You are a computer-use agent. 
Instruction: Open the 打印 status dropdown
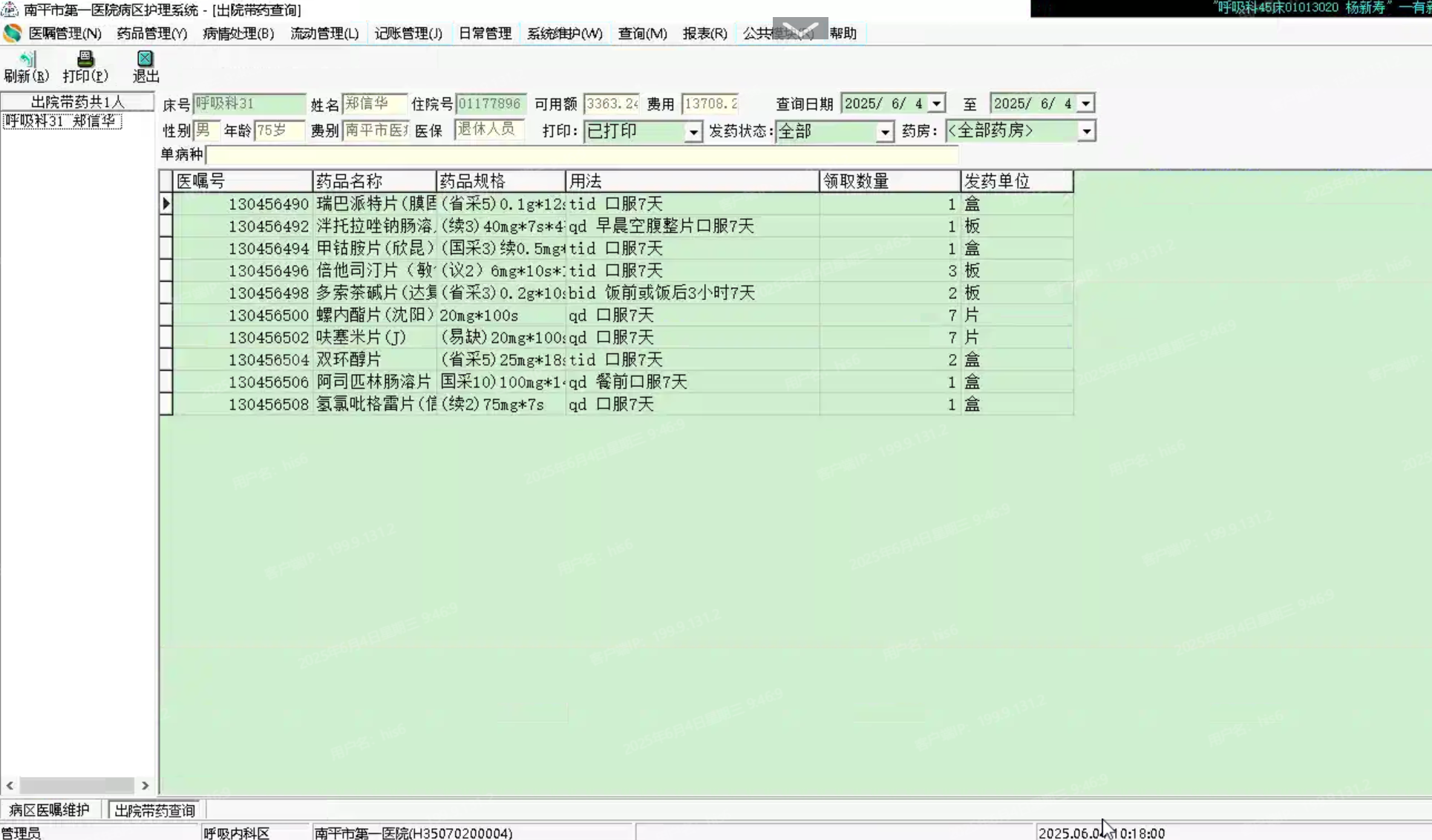pos(693,131)
